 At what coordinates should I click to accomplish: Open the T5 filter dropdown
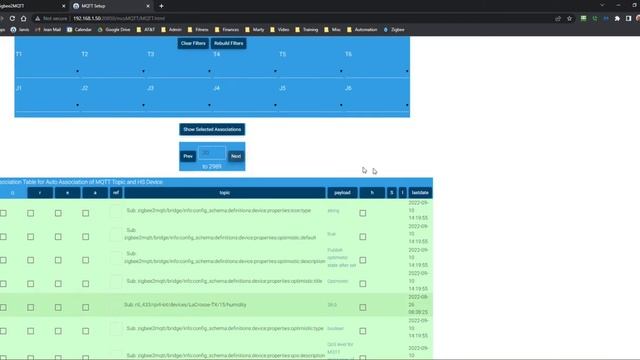311,71
